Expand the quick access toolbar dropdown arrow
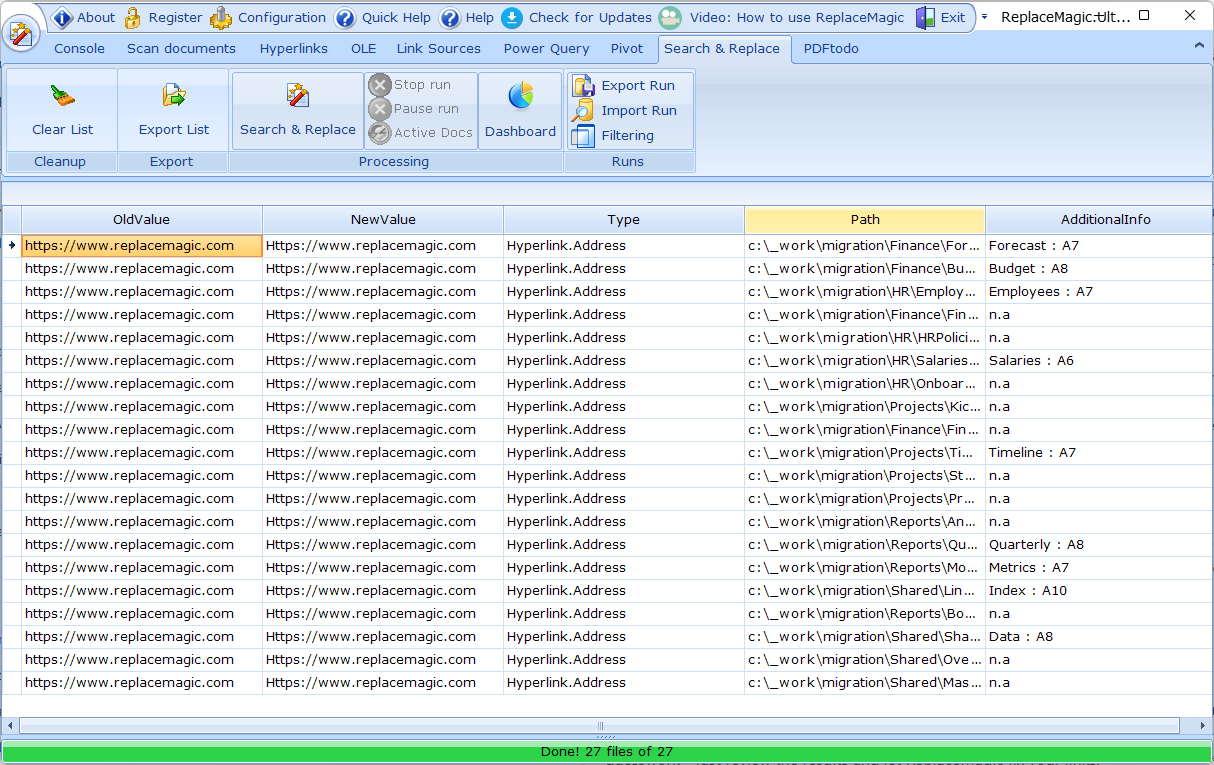 984,17
